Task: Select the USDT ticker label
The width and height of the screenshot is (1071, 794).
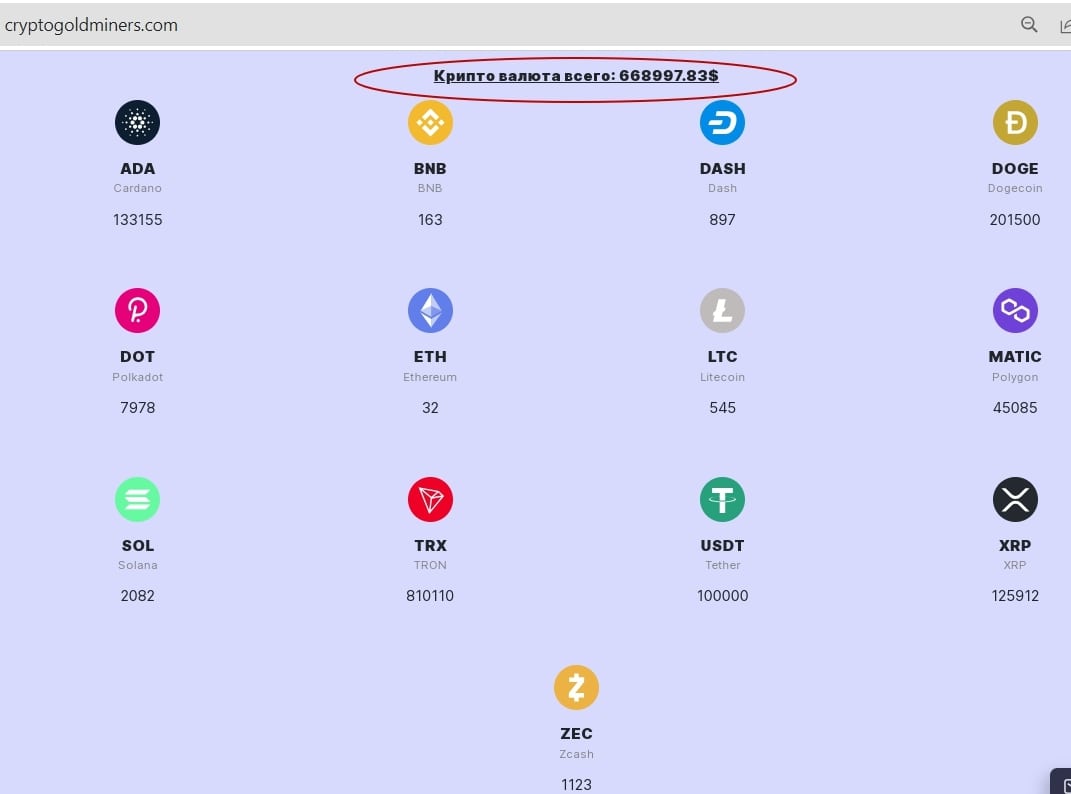Action: pyautogui.click(x=723, y=546)
